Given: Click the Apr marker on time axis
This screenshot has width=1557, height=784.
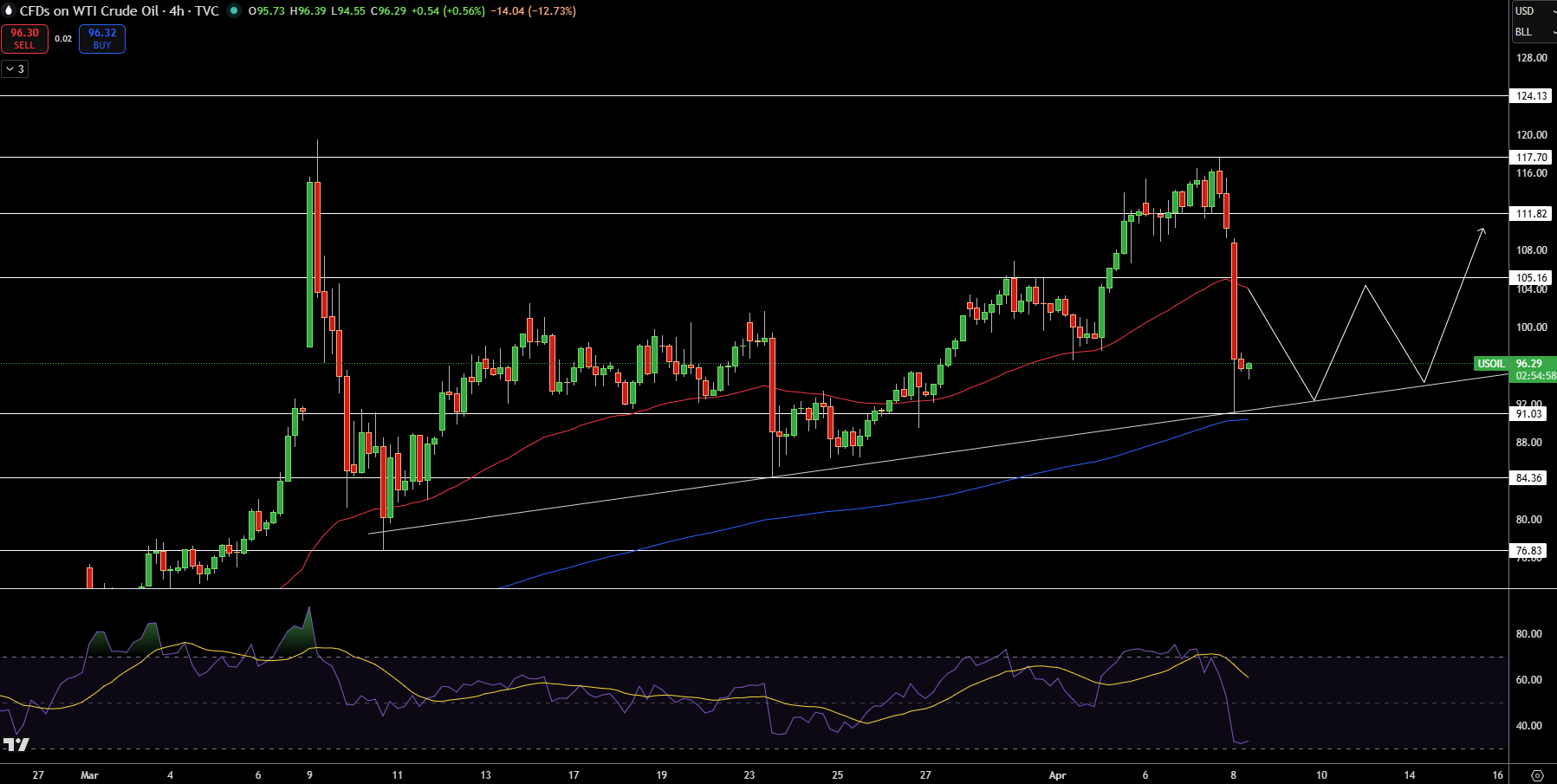Looking at the screenshot, I should click(x=1057, y=775).
